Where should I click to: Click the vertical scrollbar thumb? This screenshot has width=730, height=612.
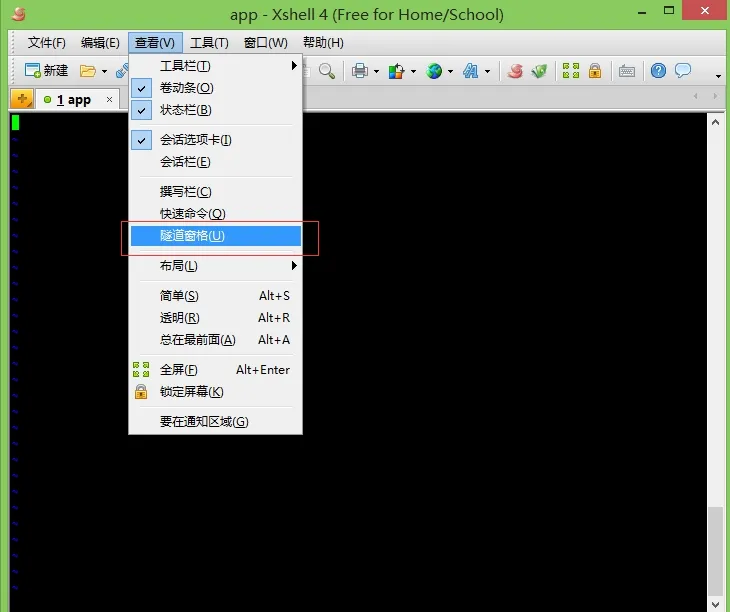[x=716, y=551]
